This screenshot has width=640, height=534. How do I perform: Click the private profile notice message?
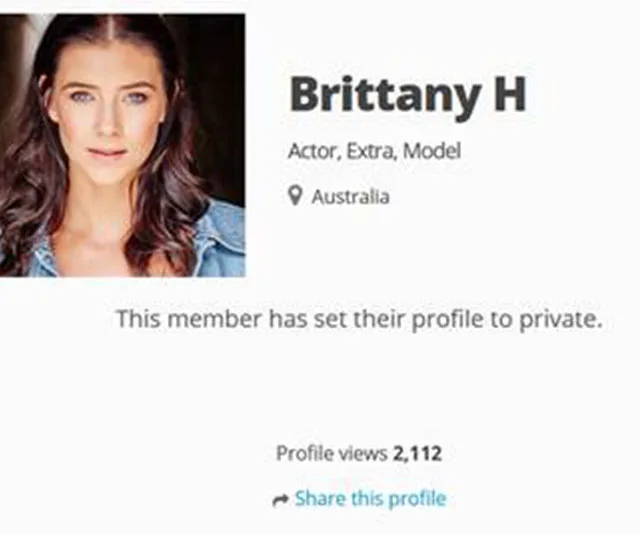[x=360, y=320]
